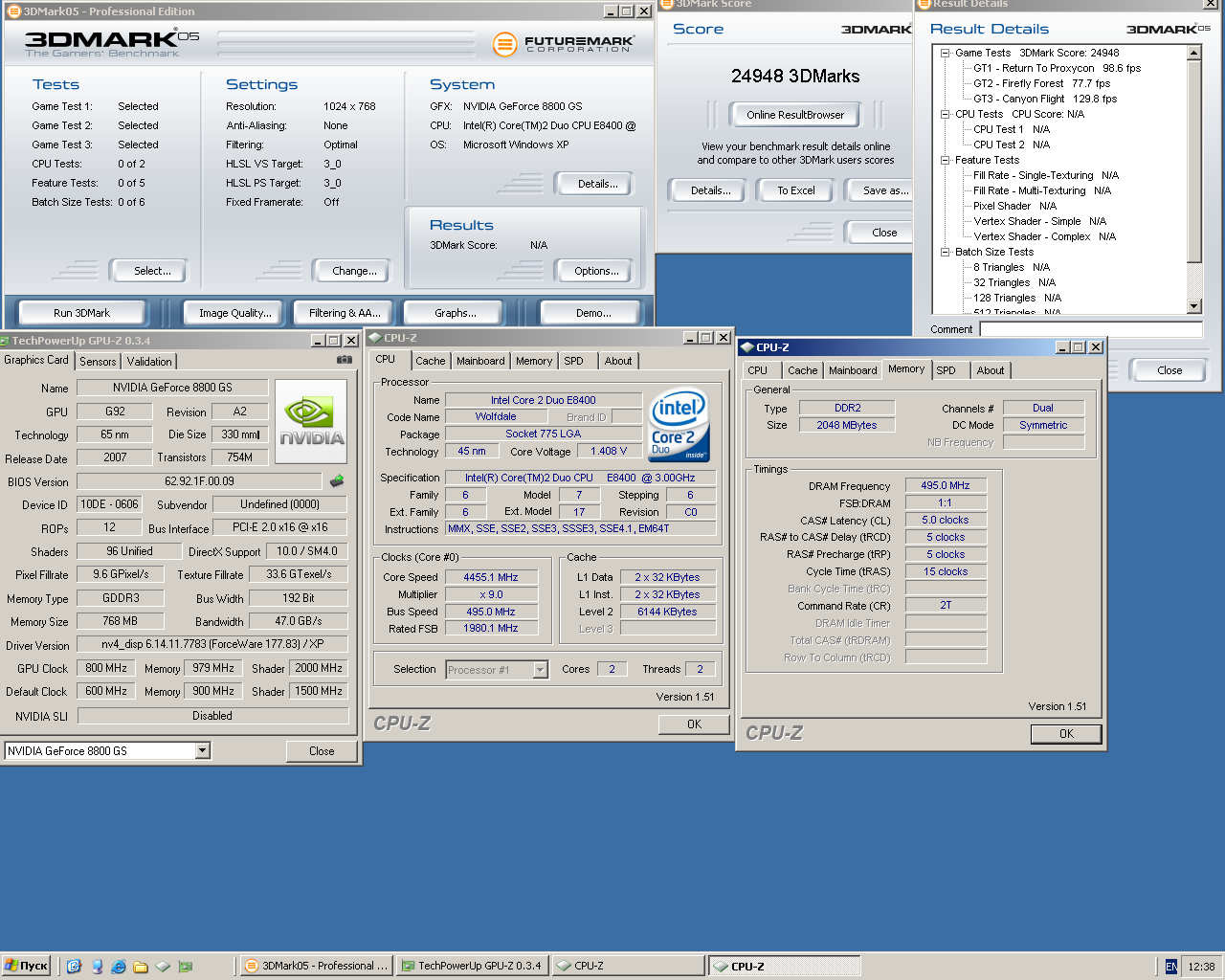Viewport: 1225px width, 980px height.
Task: Select the Pixel Shader tree row
Action: pos(1014,206)
